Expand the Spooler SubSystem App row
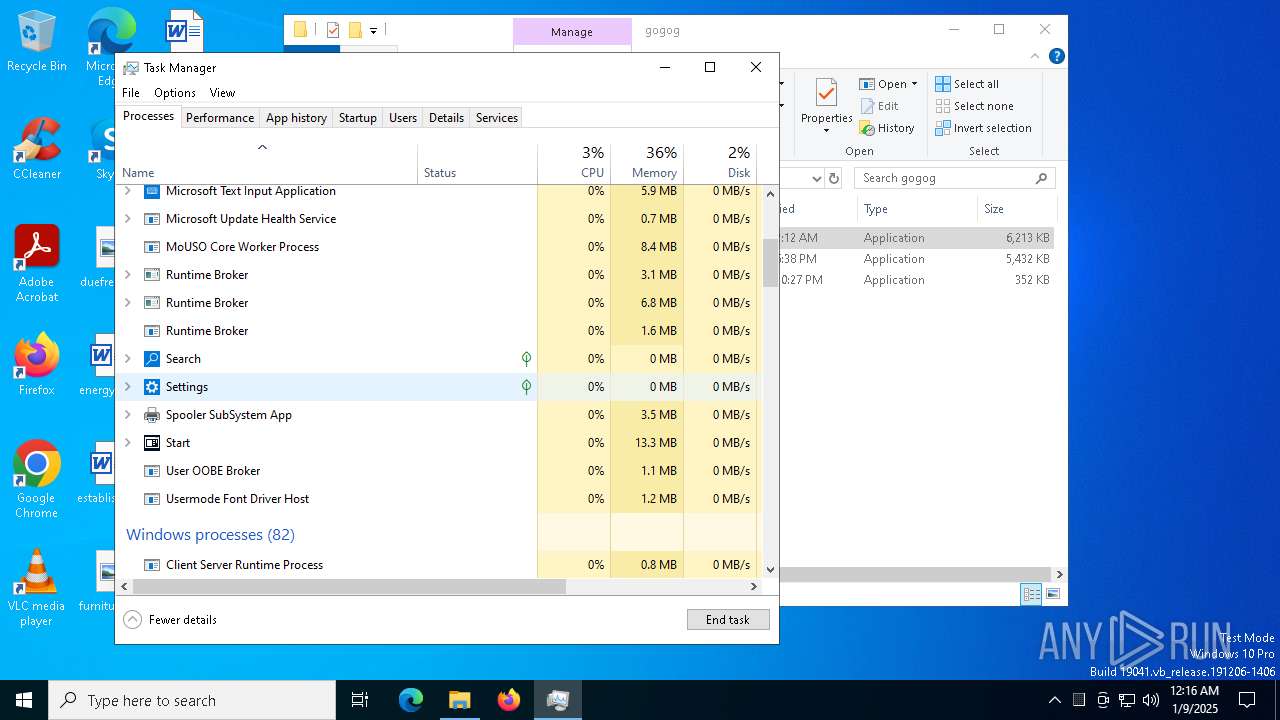1280x720 pixels. click(x=127, y=415)
